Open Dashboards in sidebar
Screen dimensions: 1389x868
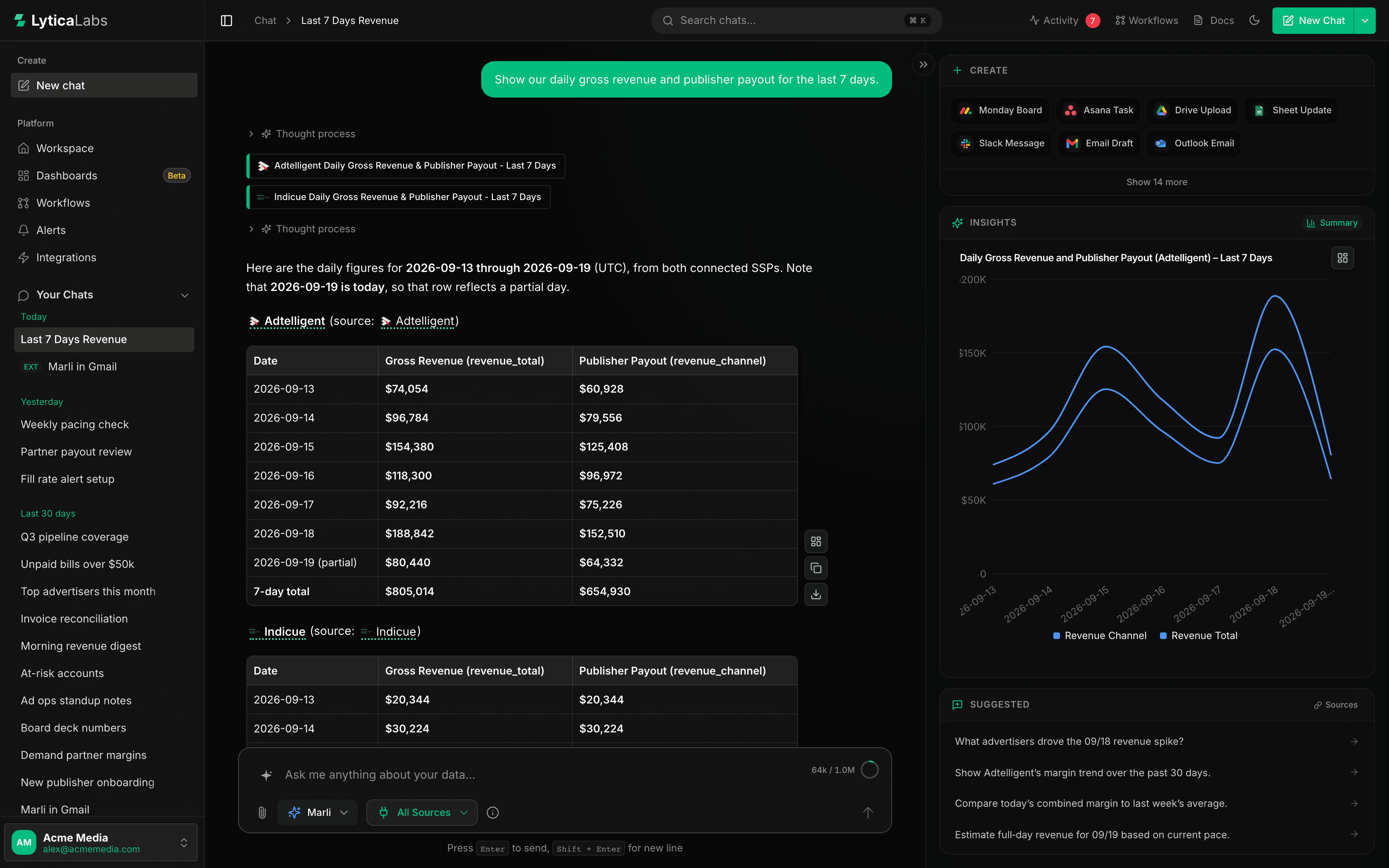point(104,176)
